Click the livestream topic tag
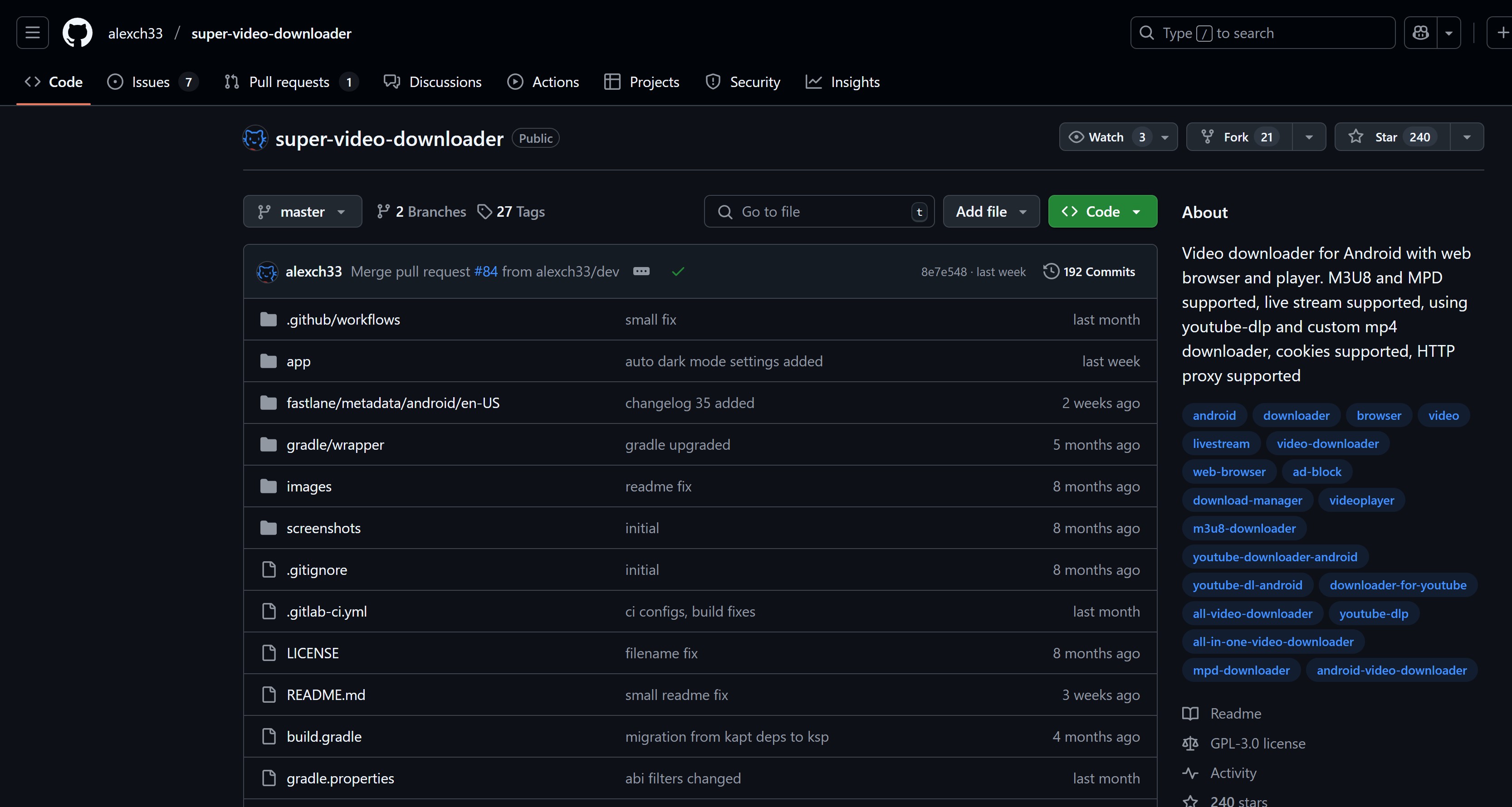The height and width of the screenshot is (807, 1512). tap(1221, 443)
